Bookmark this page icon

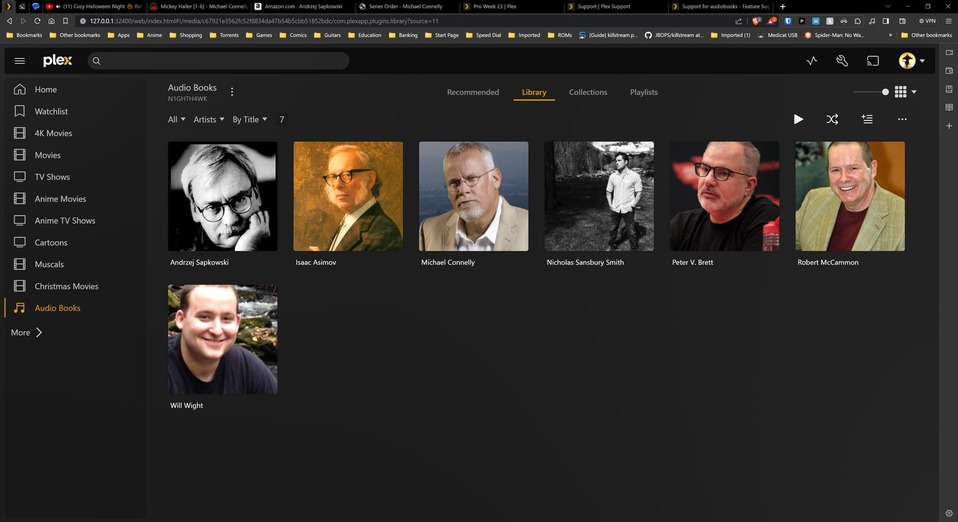coord(65,21)
